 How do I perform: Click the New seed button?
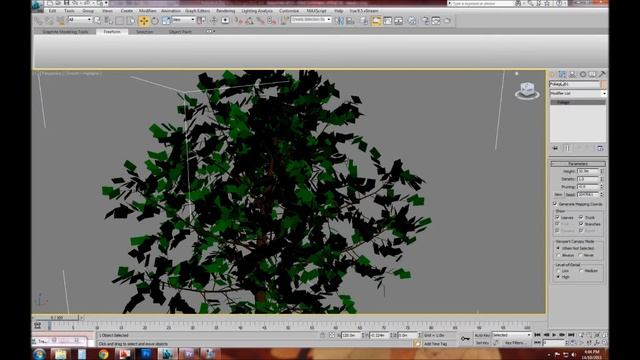558,195
